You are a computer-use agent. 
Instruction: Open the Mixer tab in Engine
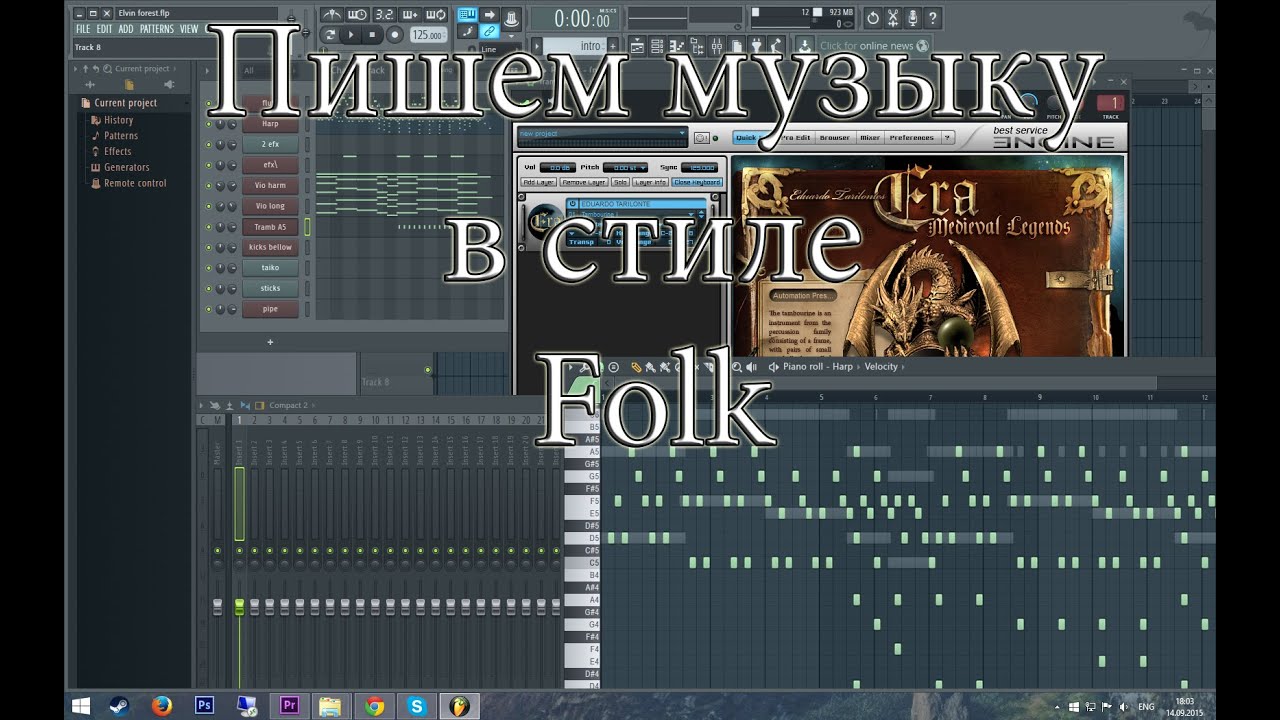[870, 138]
